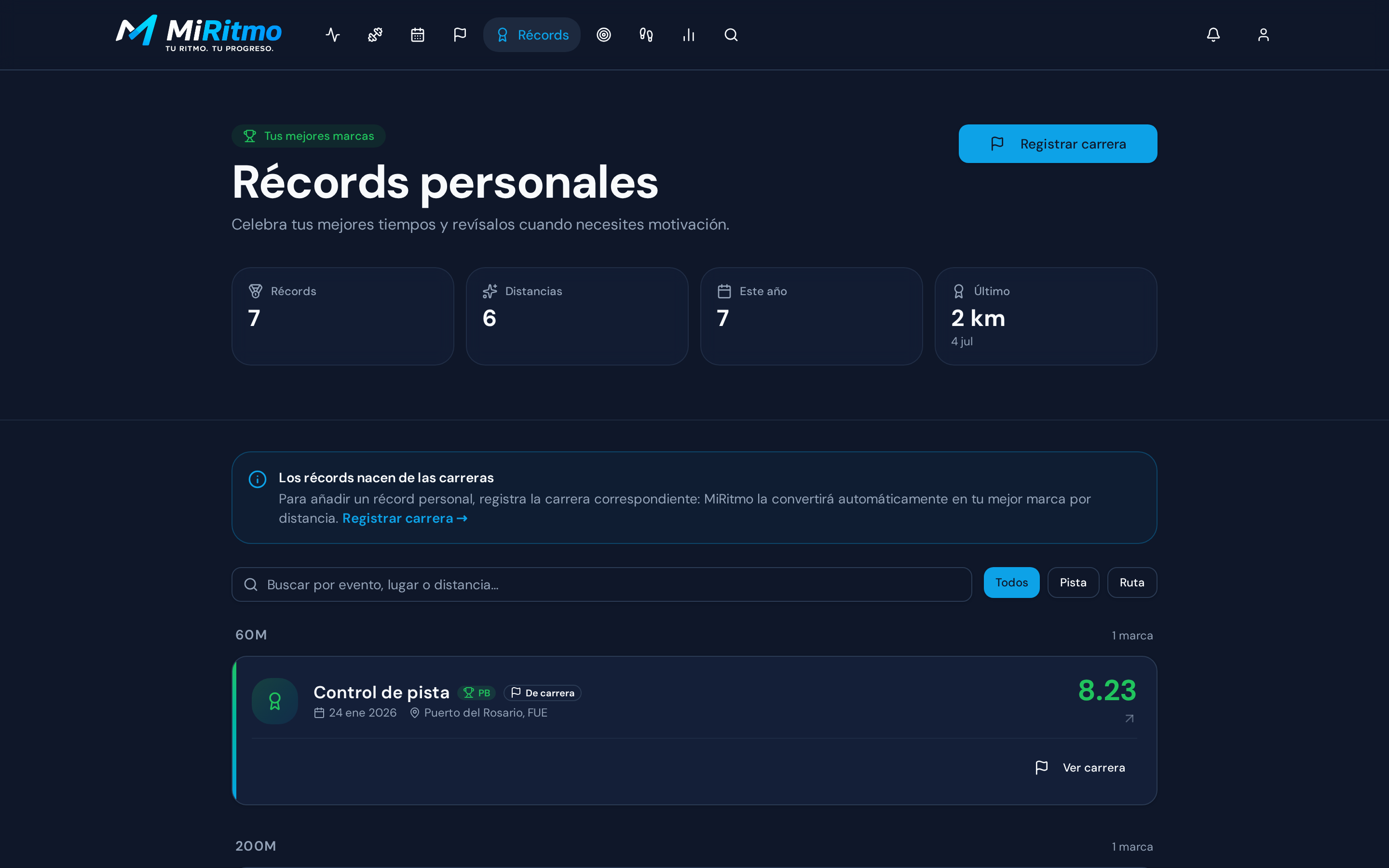Click the 200M section heading
The height and width of the screenshot is (868, 1389).
256,846
